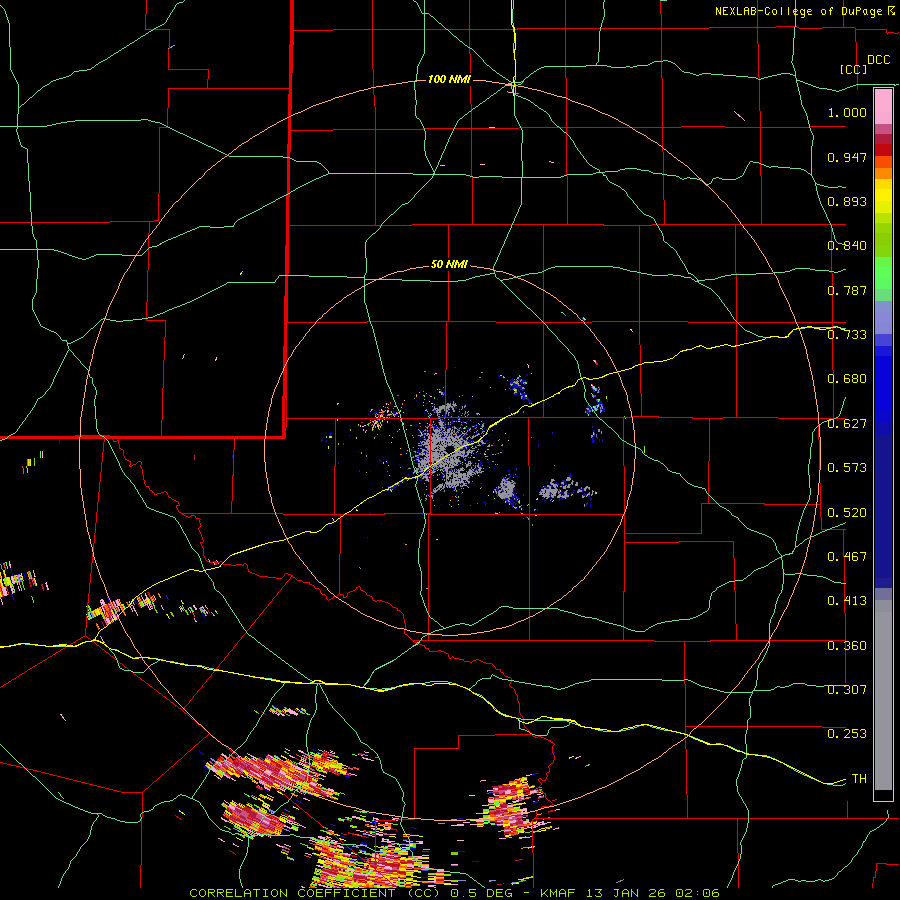Pick the pink segment atop the color bar
Screen dimensions: 900x900
pos(883,107)
